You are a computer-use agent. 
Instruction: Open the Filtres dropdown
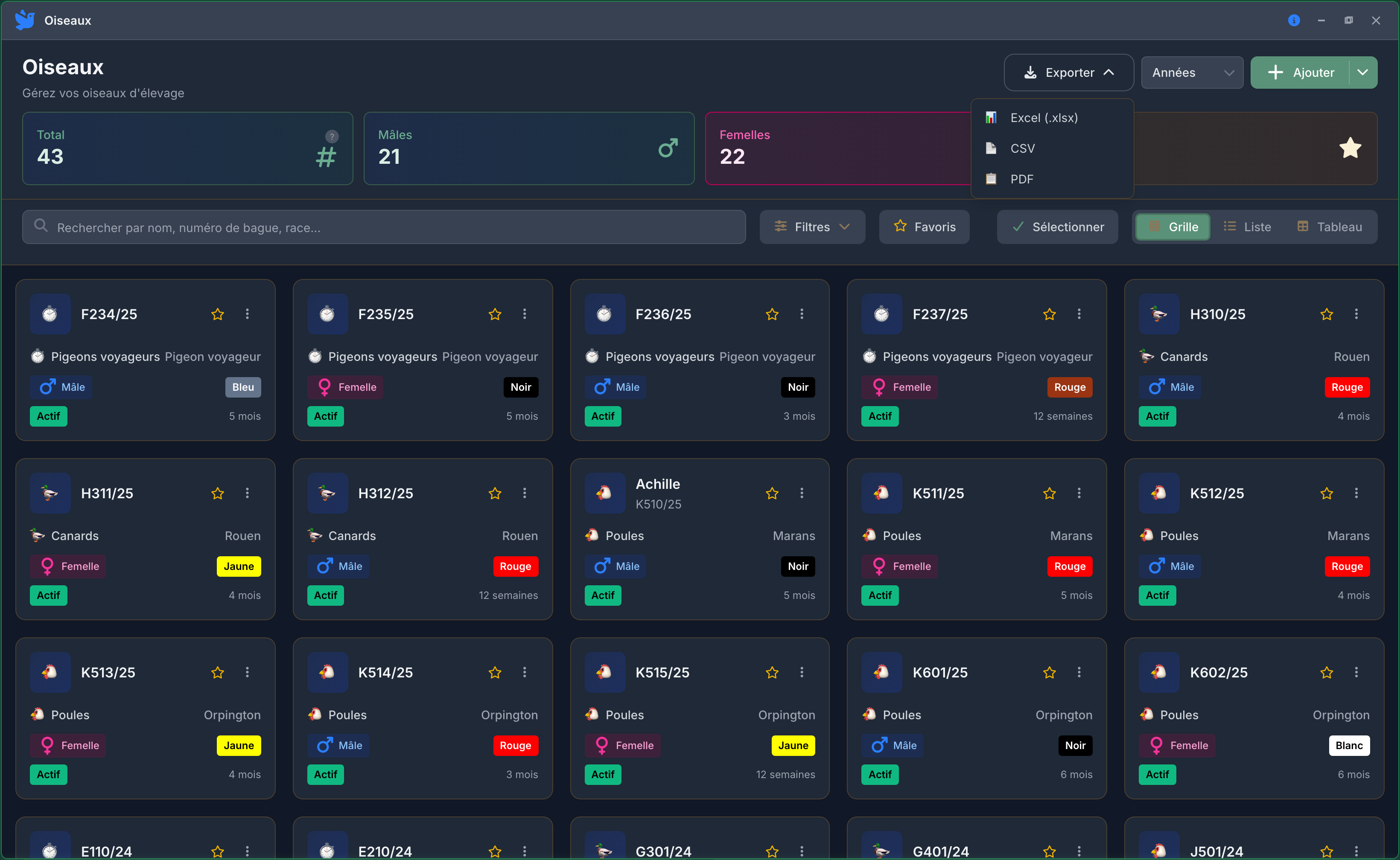pyautogui.click(x=812, y=227)
